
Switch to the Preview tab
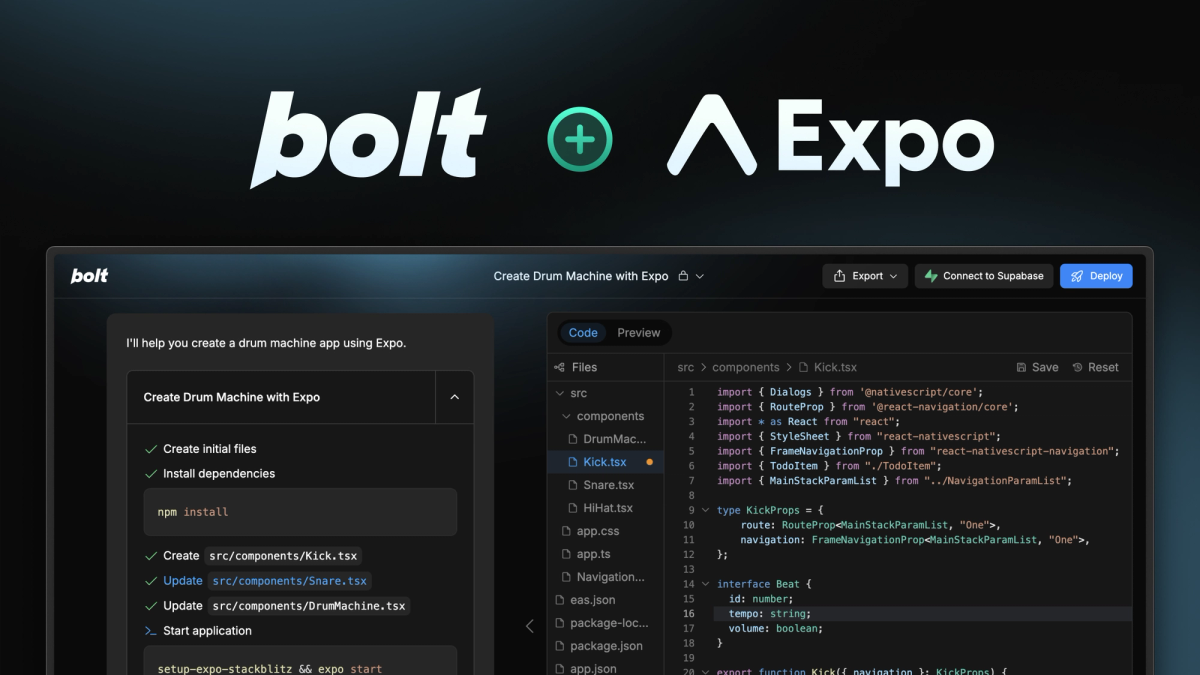point(639,333)
